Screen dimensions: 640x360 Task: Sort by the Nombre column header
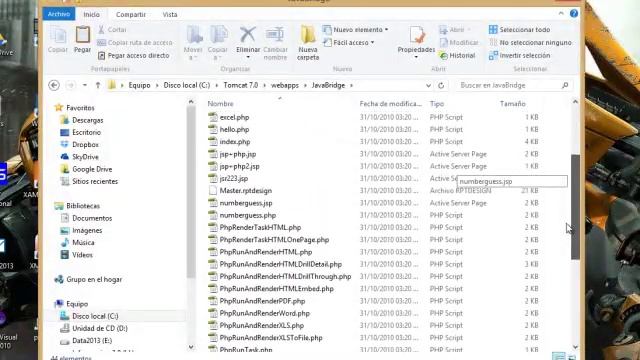(220, 104)
